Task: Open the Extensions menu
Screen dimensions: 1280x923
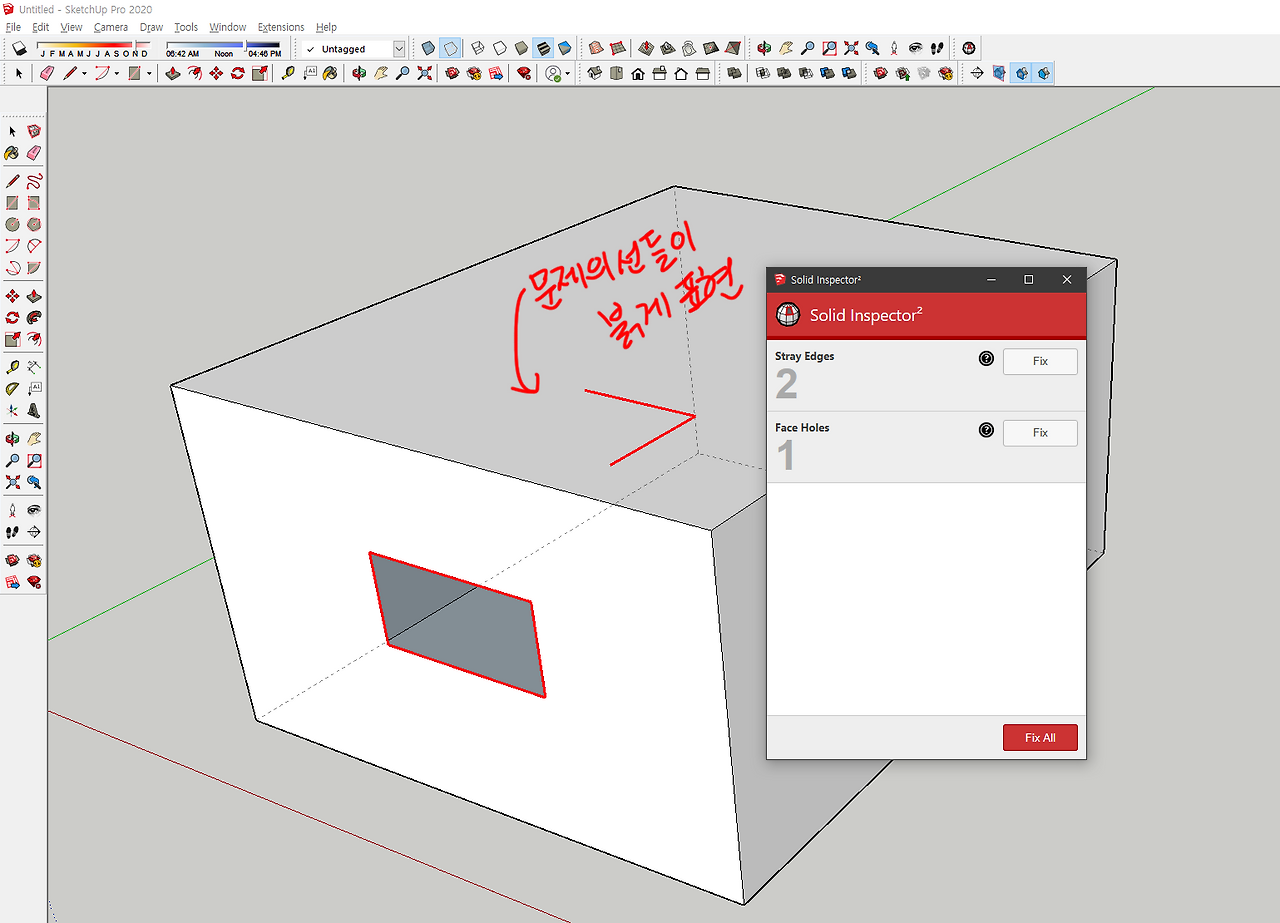Action: (280, 27)
